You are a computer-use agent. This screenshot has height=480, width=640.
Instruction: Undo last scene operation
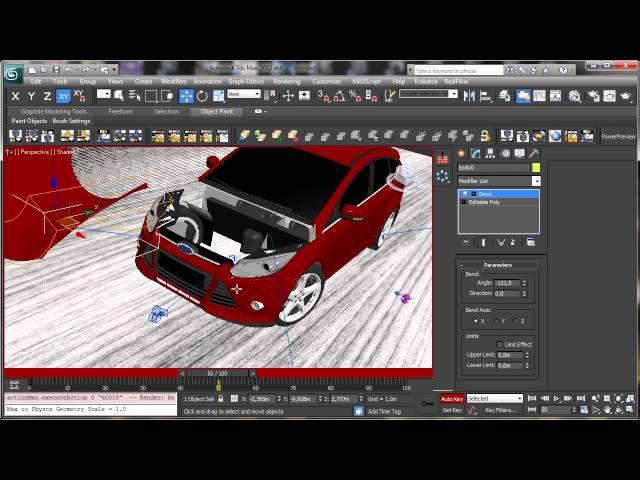pyautogui.click(x=68, y=70)
